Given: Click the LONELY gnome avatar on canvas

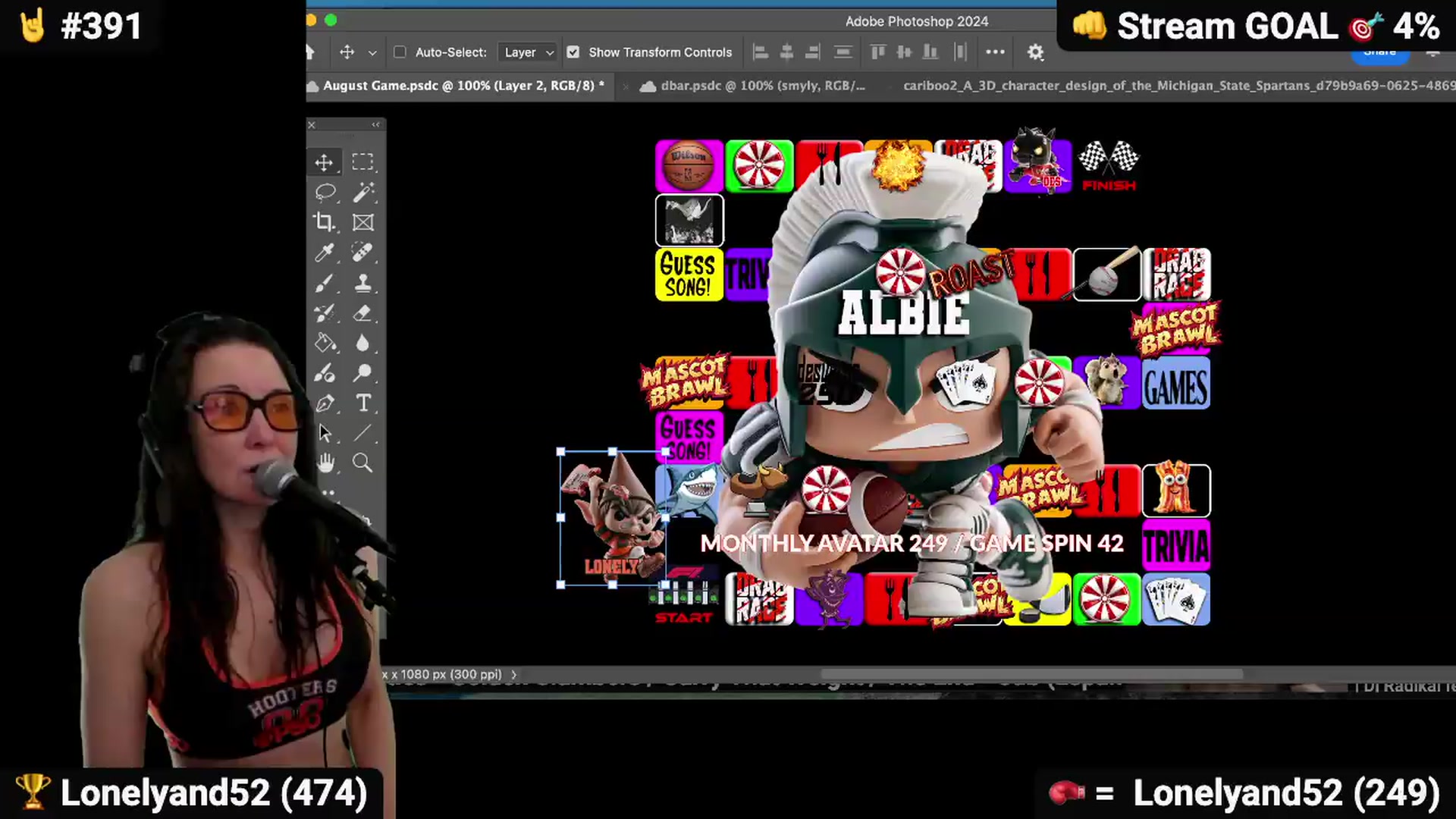Looking at the screenshot, I should point(613,518).
